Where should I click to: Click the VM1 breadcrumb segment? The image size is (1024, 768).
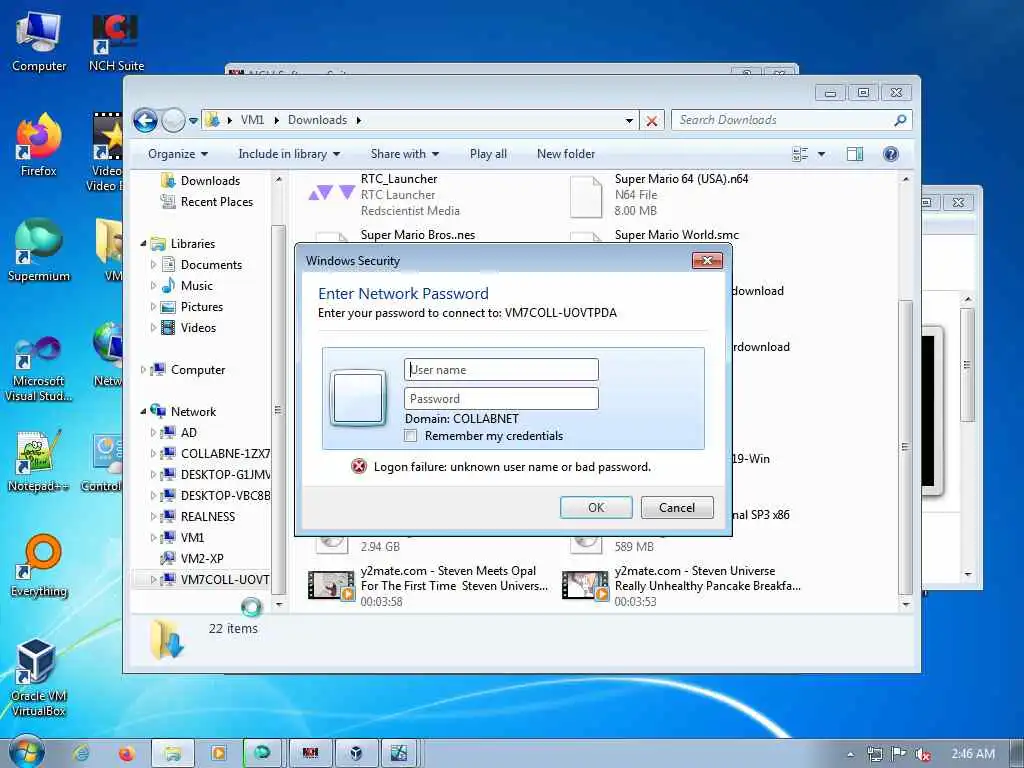pyautogui.click(x=252, y=120)
